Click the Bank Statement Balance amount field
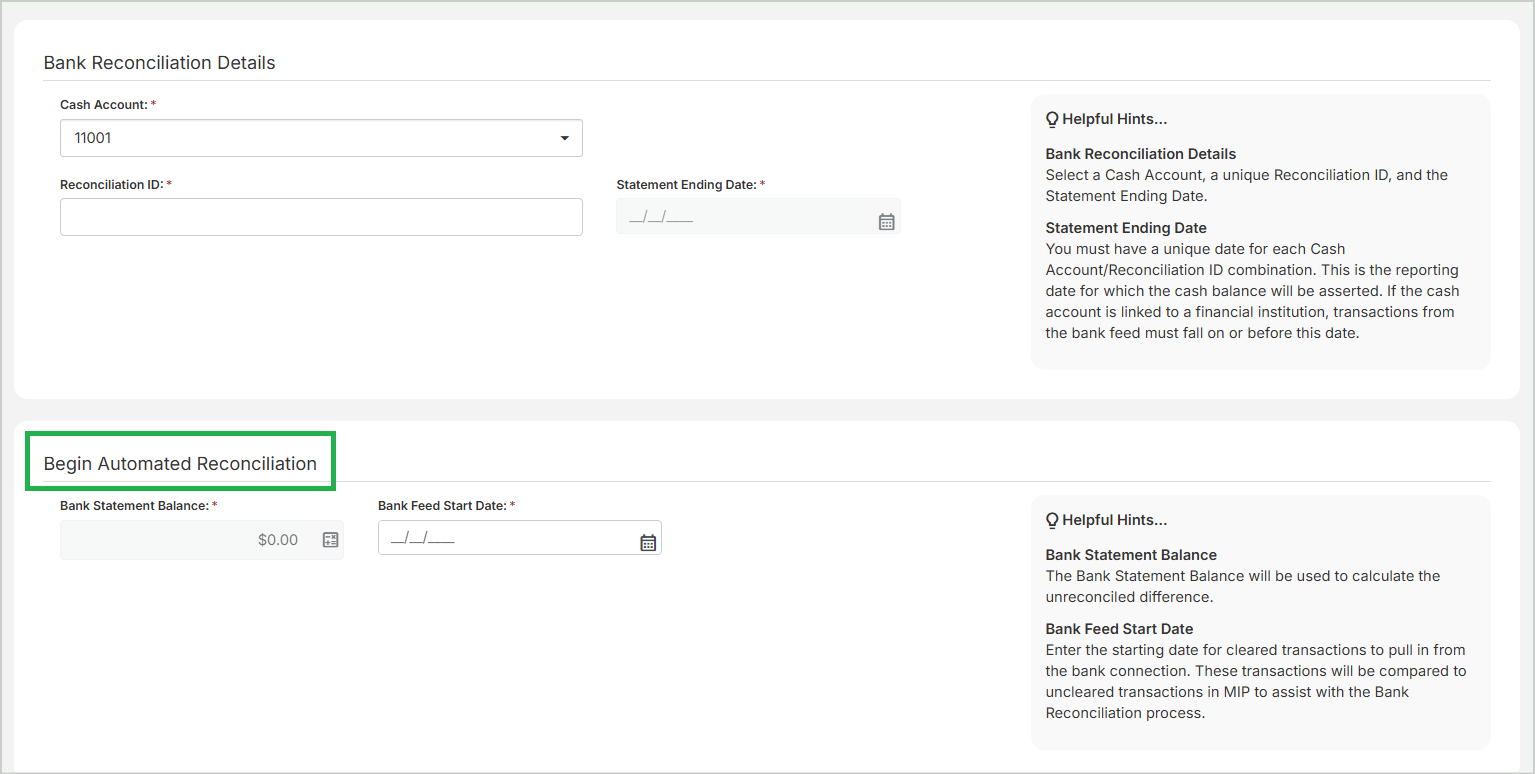The width and height of the screenshot is (1535, 774). point(190,540)
